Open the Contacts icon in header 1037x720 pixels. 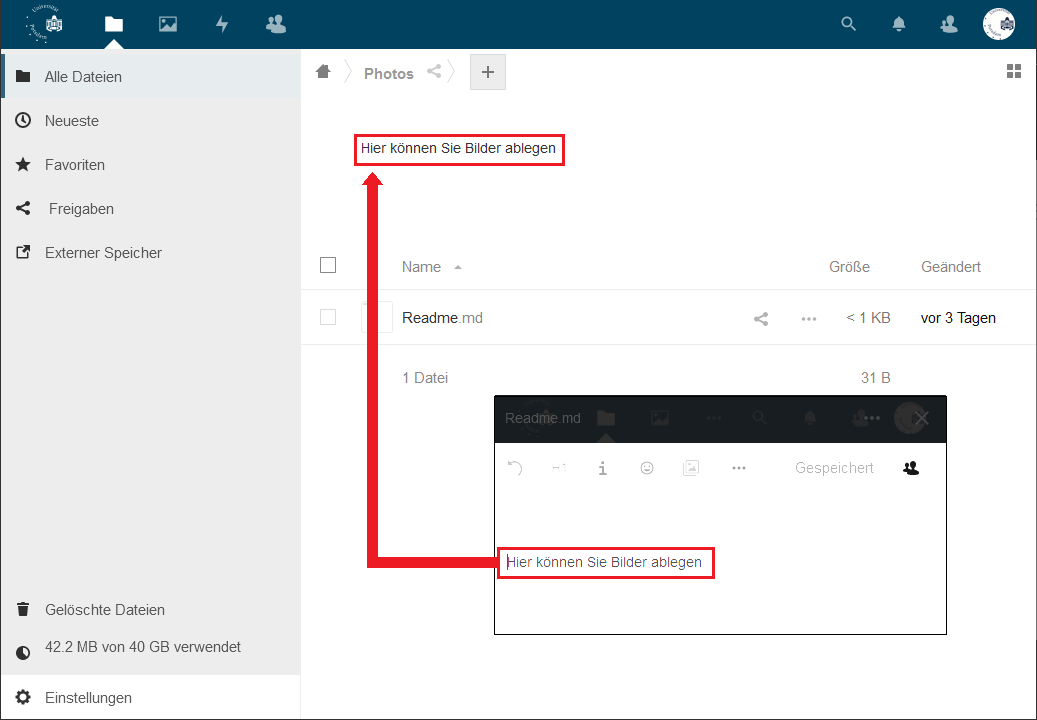click(276, 24)
